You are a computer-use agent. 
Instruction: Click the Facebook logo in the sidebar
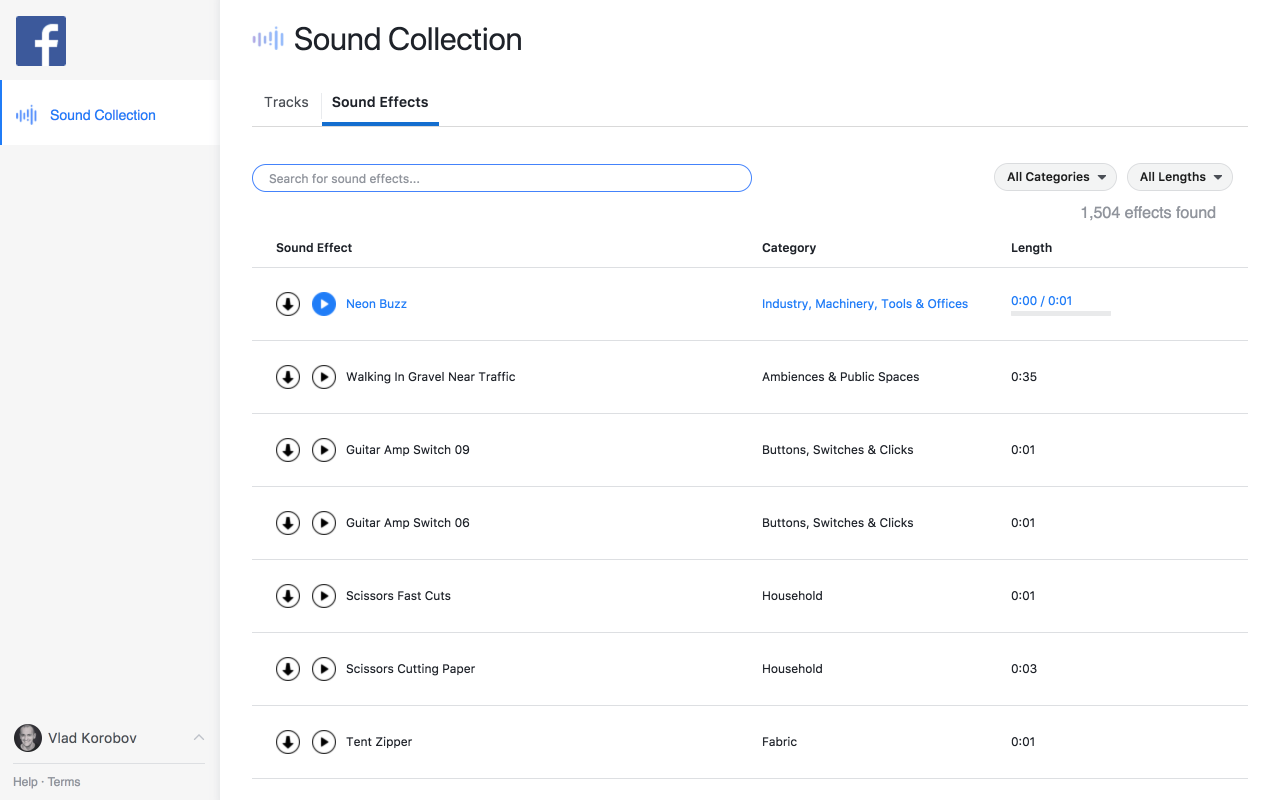[x=40, y=41]
